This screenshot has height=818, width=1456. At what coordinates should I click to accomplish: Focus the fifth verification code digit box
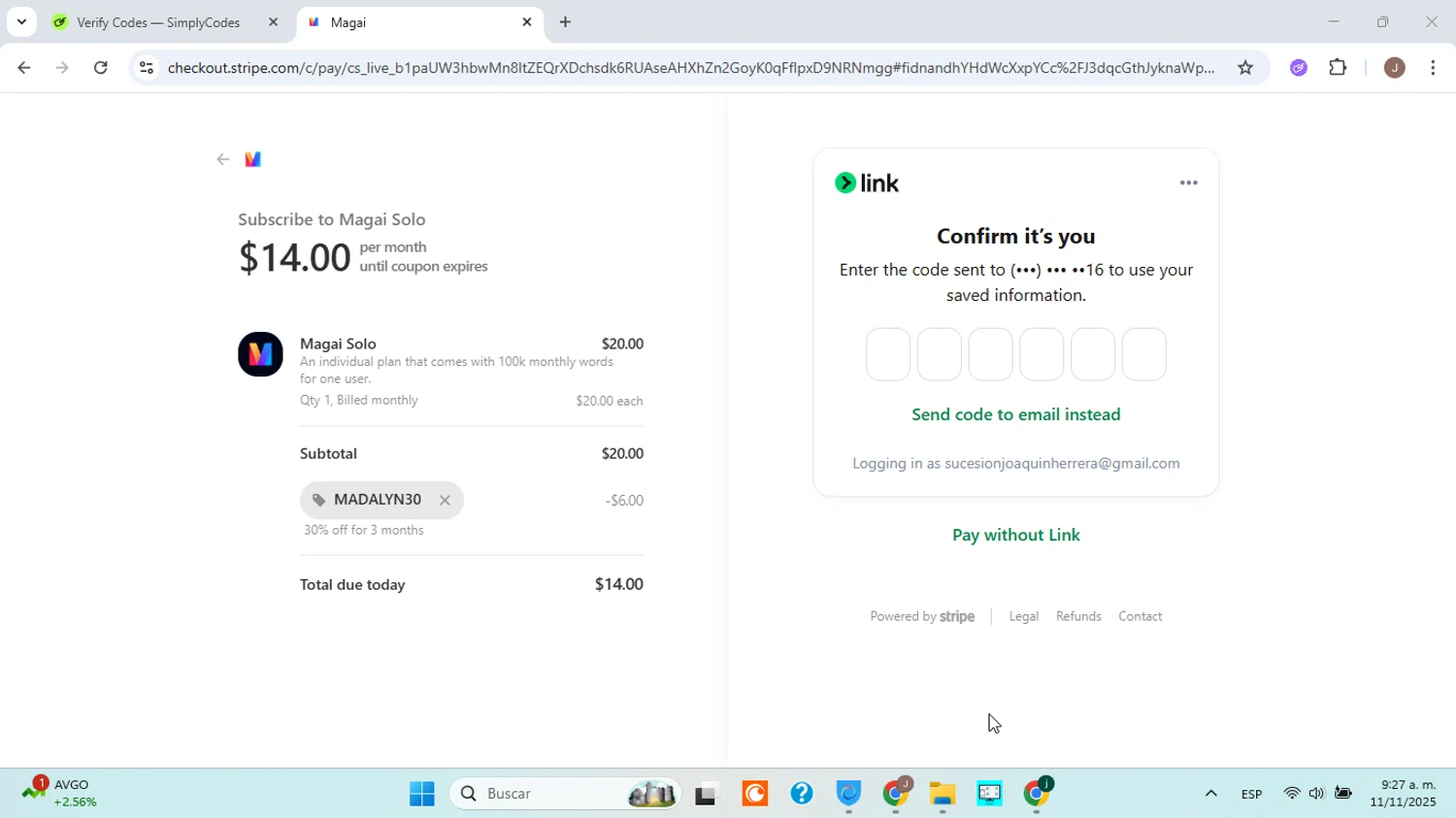(1093, 354)
